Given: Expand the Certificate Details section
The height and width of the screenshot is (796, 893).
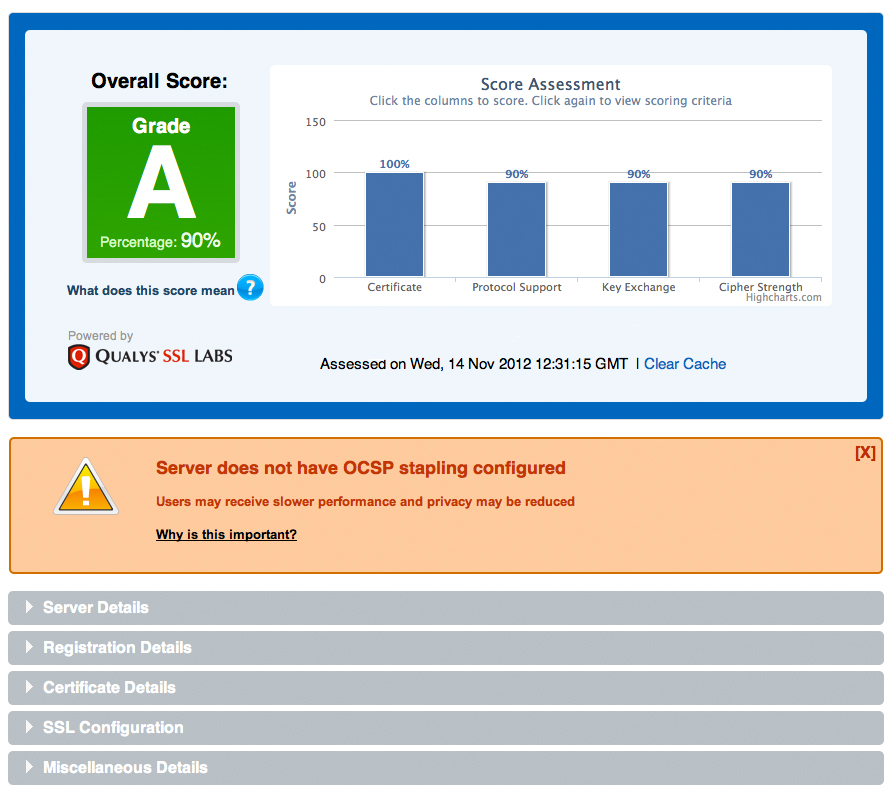Looking at the screenshot, I should pos(109,688).
